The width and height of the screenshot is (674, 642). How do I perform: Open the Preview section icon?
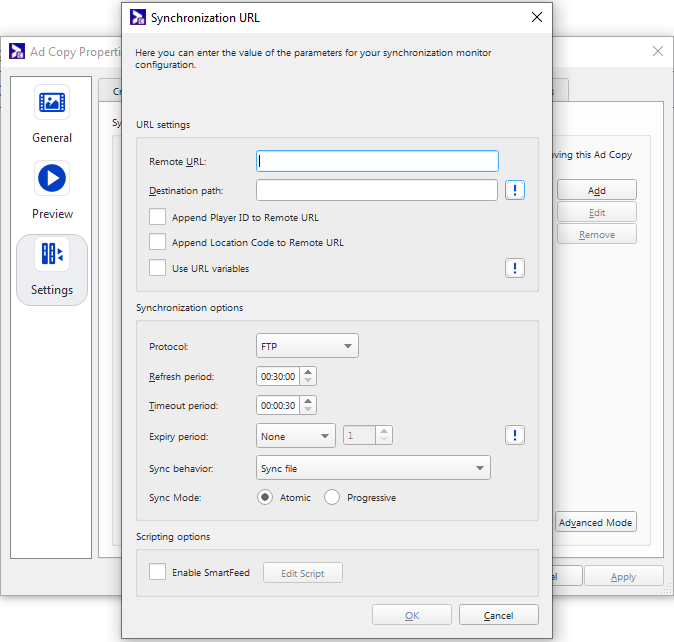click(52, 178)
